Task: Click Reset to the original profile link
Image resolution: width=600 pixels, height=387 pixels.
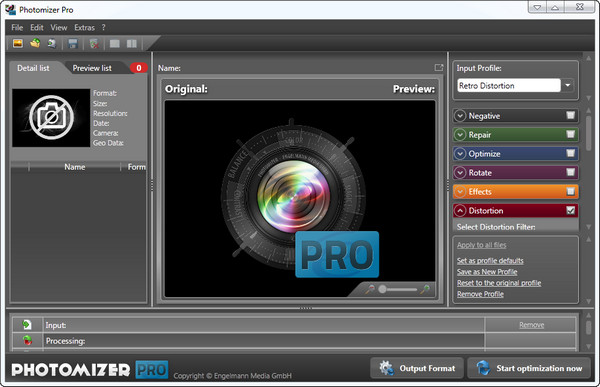Action: point(499,283)
